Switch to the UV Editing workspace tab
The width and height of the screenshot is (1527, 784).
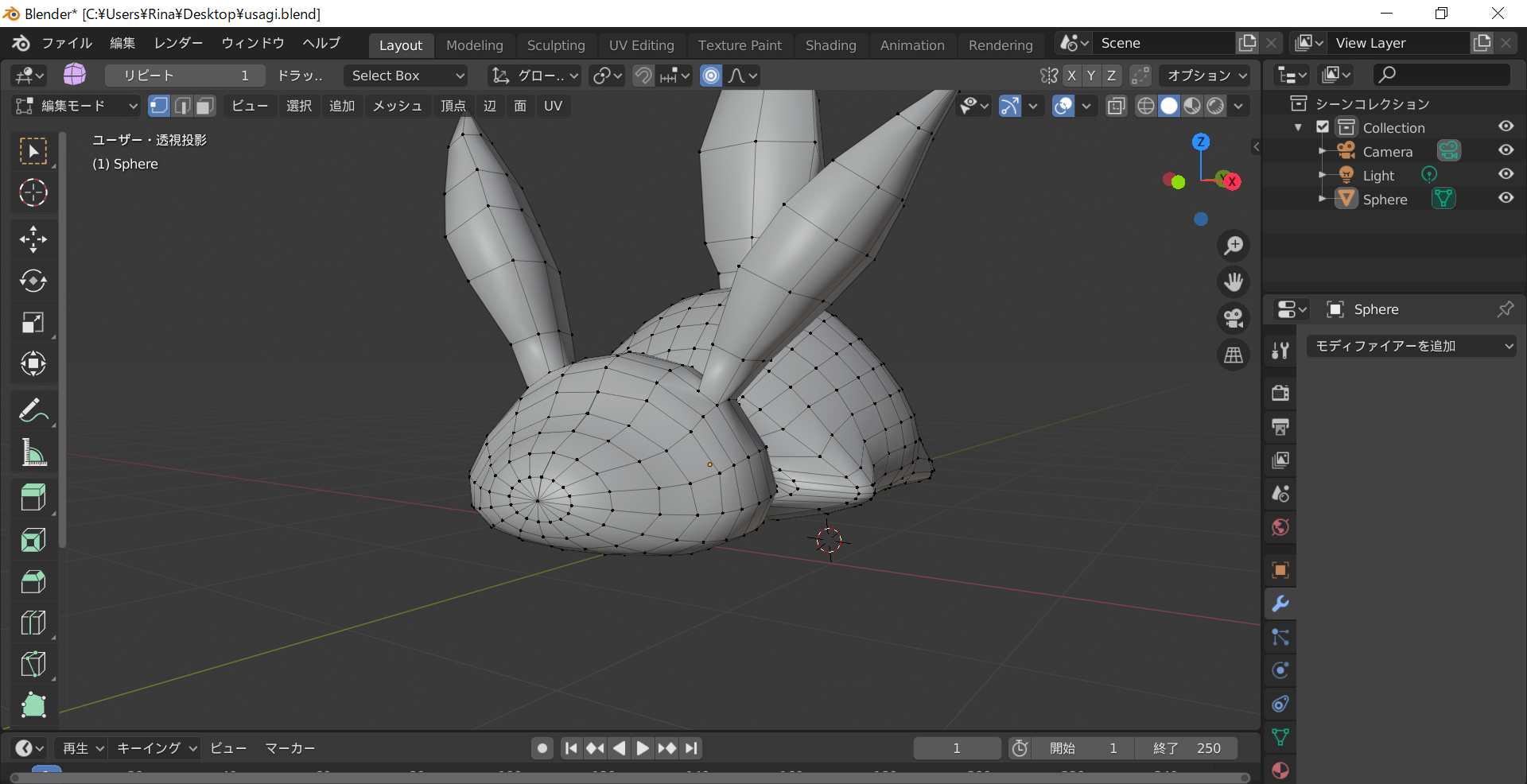click(642, 45)
